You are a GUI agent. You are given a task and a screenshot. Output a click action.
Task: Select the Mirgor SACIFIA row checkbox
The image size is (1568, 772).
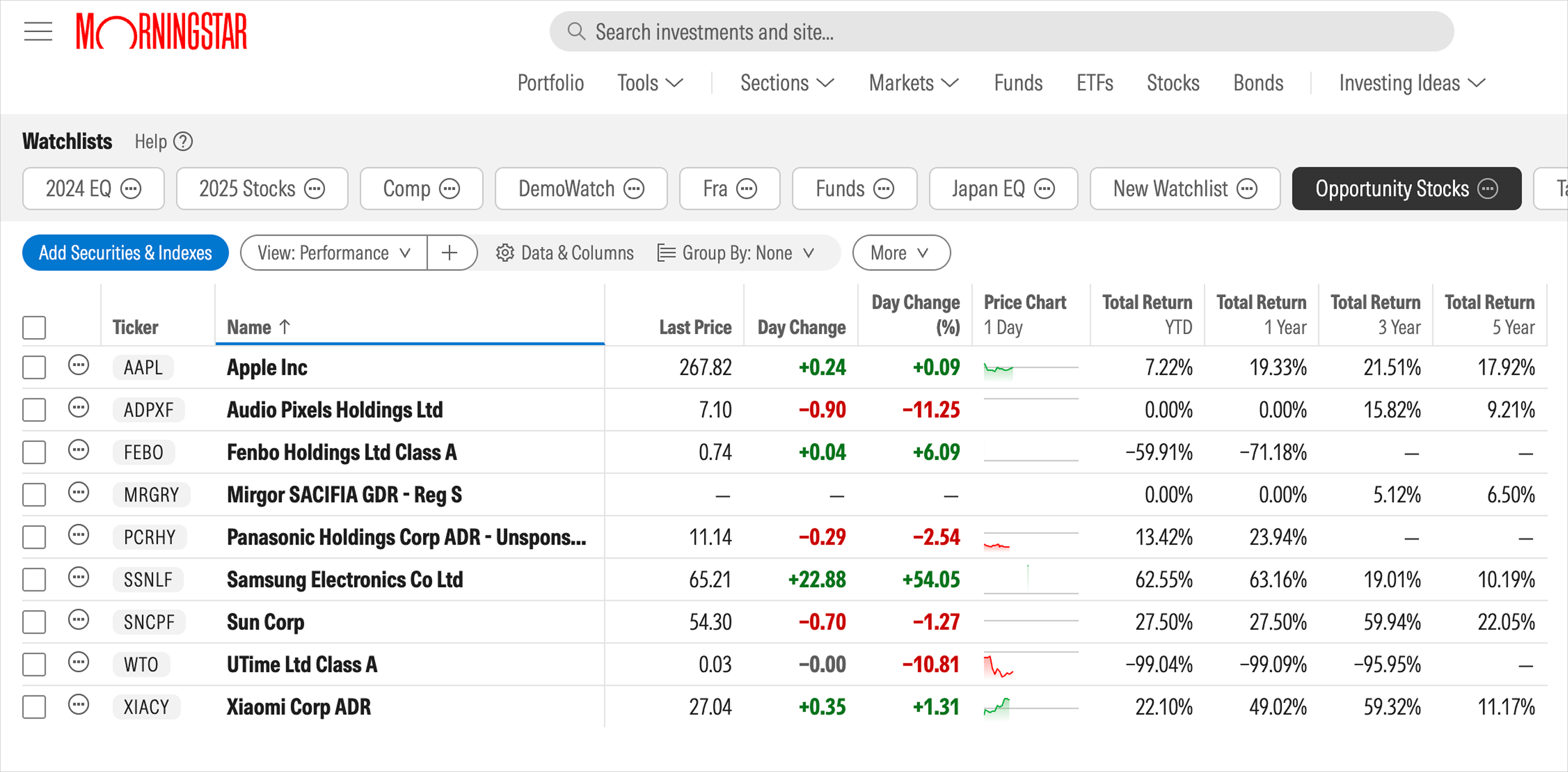click(x=34, y=494)
